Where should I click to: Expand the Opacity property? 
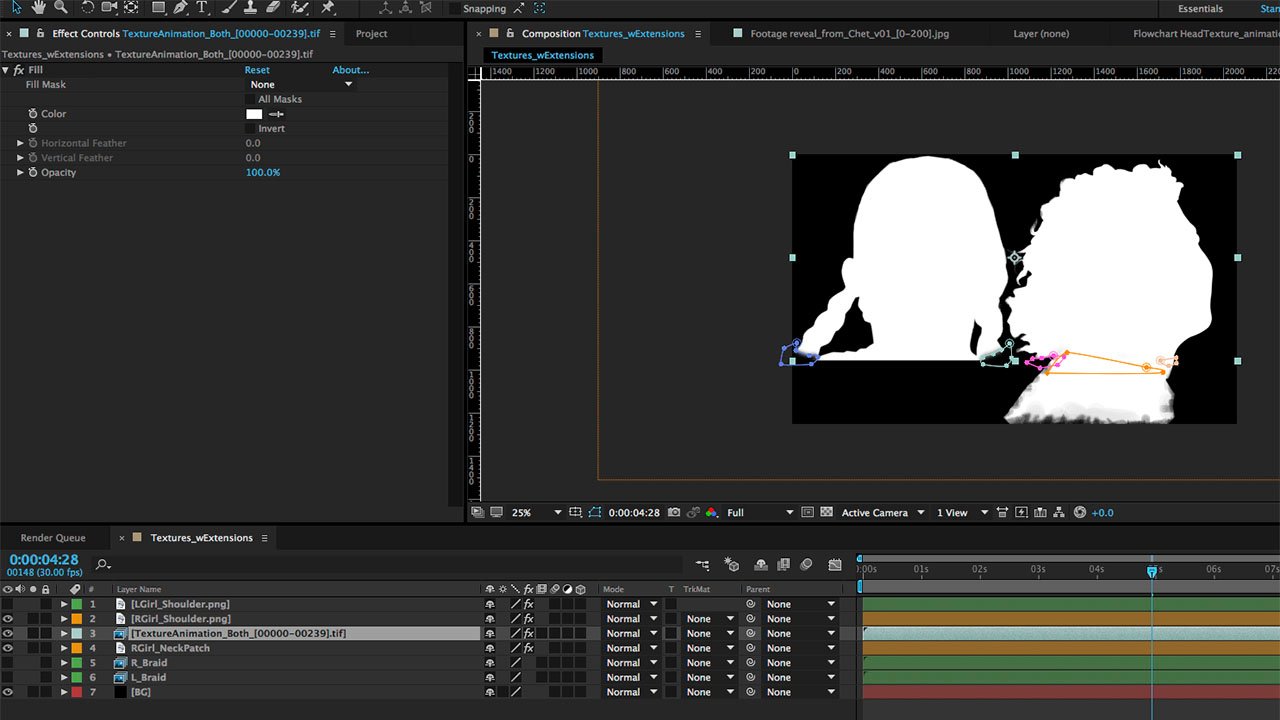coord(20,173)
